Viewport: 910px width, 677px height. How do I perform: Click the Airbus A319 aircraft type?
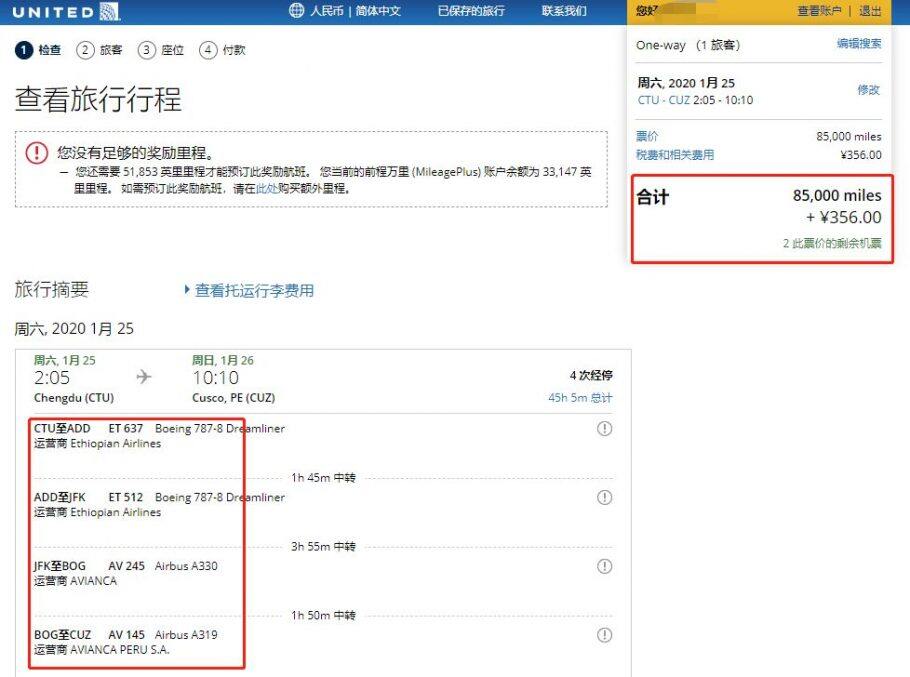[186, 635]
